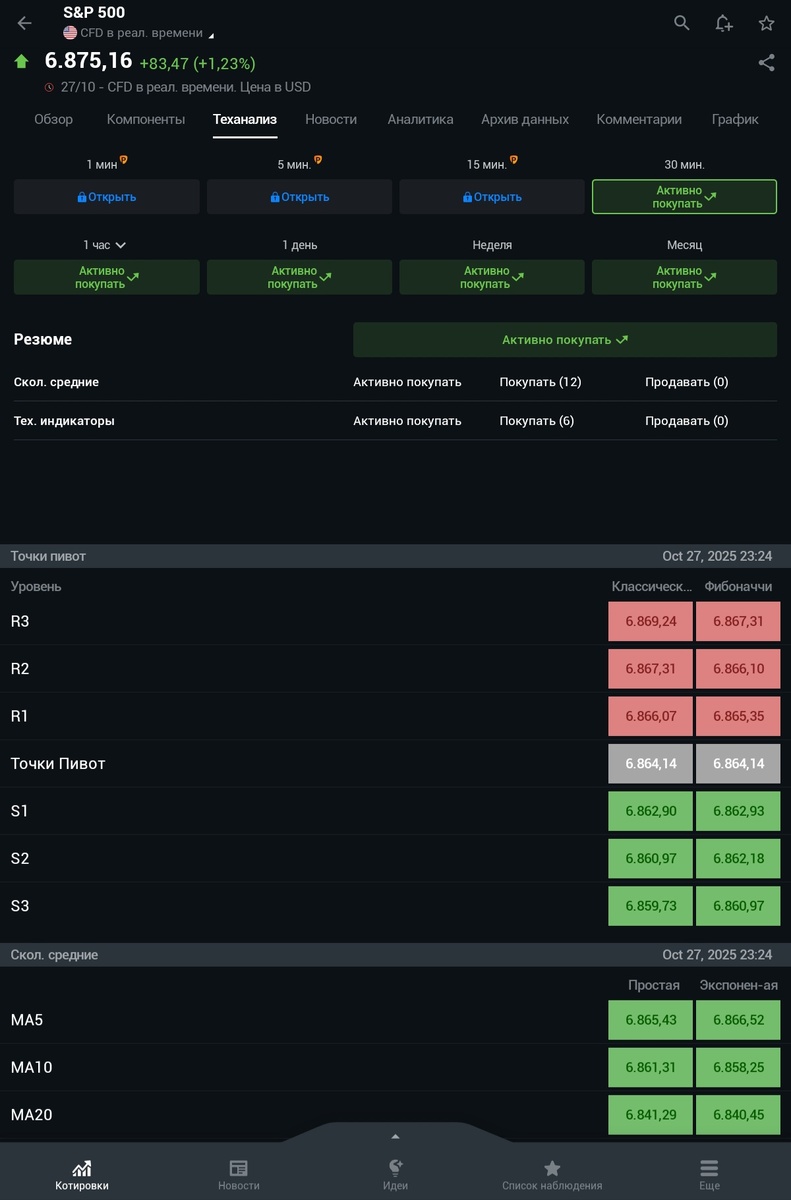
Task: Tap the premium badge next to 1 мин
Action: point(124,159)
